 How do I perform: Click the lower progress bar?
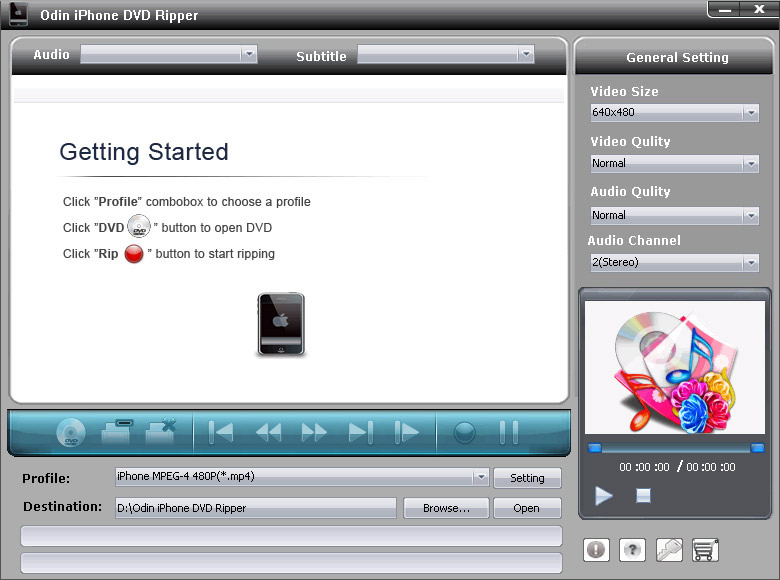[292, 563]
